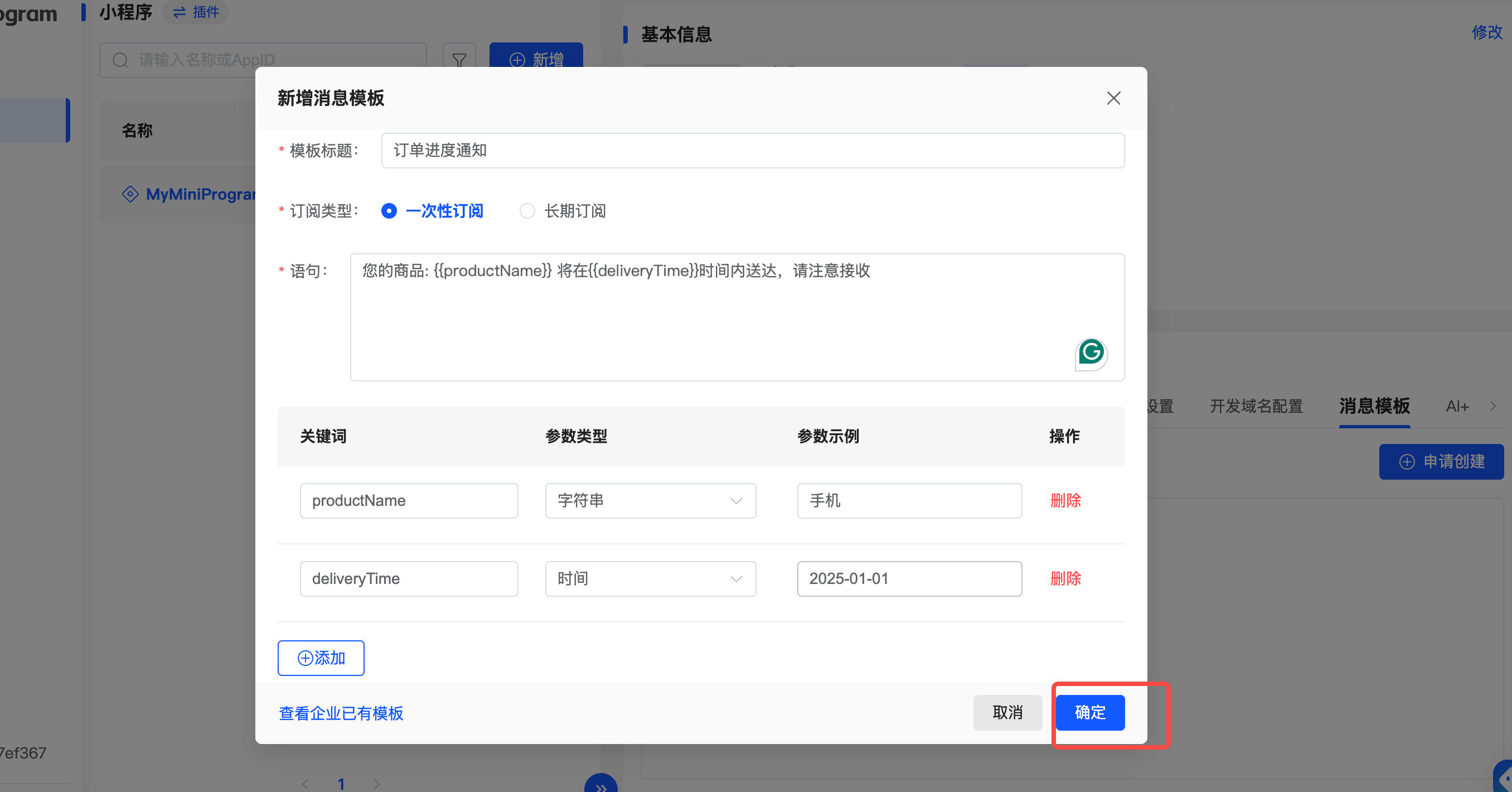
Task: Close the 新增消息模板 dialog with X
Action: point(1113,98)
